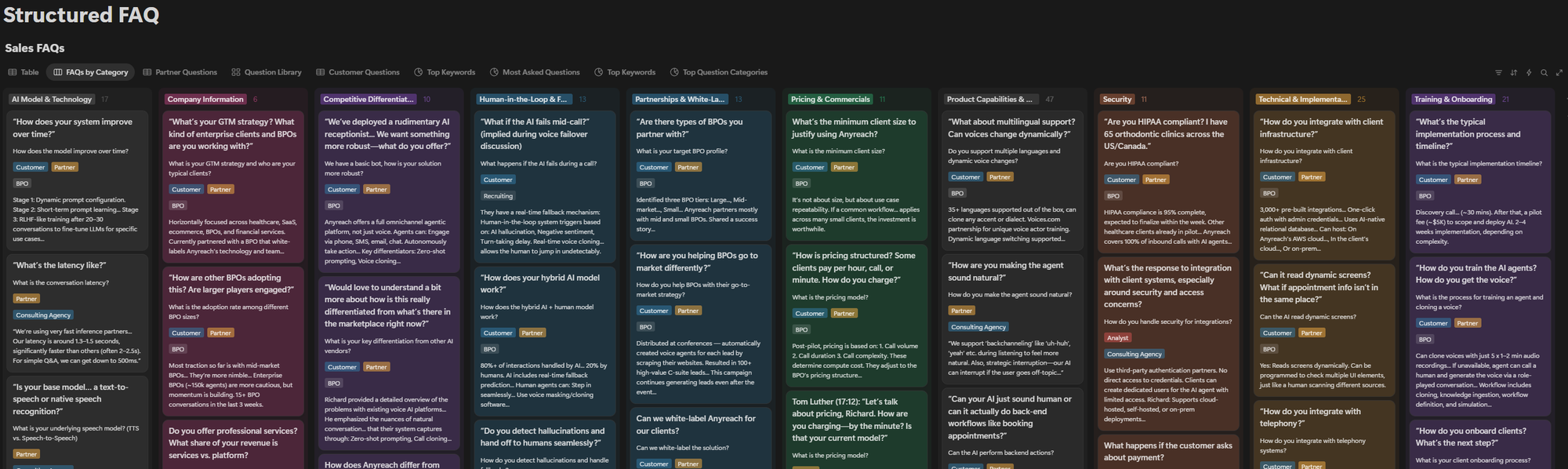Open Question Library view tab

coord(266,72)
